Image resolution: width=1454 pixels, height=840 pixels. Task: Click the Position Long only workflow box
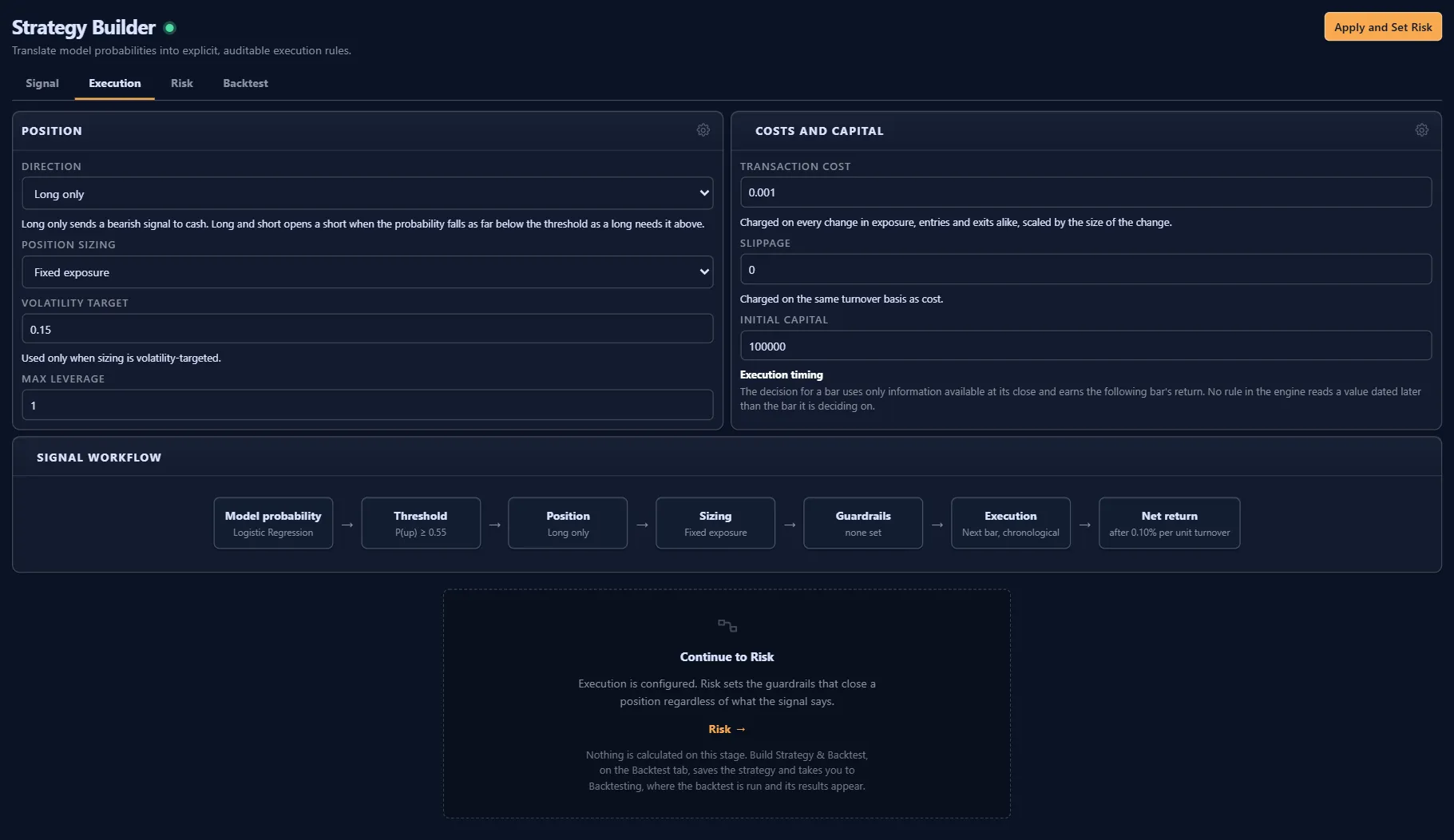(568, 523)
